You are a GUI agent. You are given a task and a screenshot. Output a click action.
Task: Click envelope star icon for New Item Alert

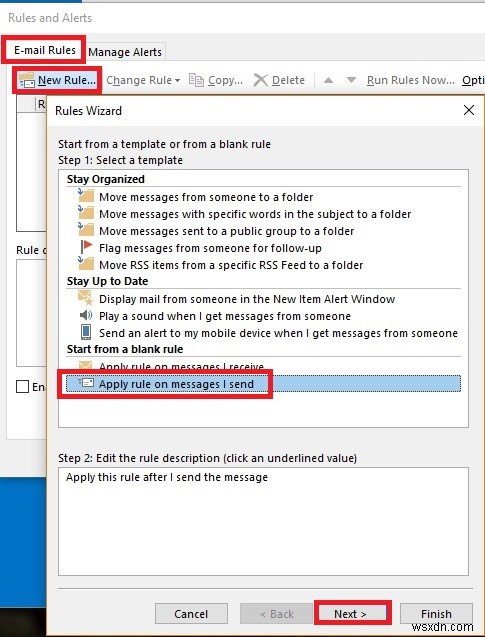pos(86,299)
